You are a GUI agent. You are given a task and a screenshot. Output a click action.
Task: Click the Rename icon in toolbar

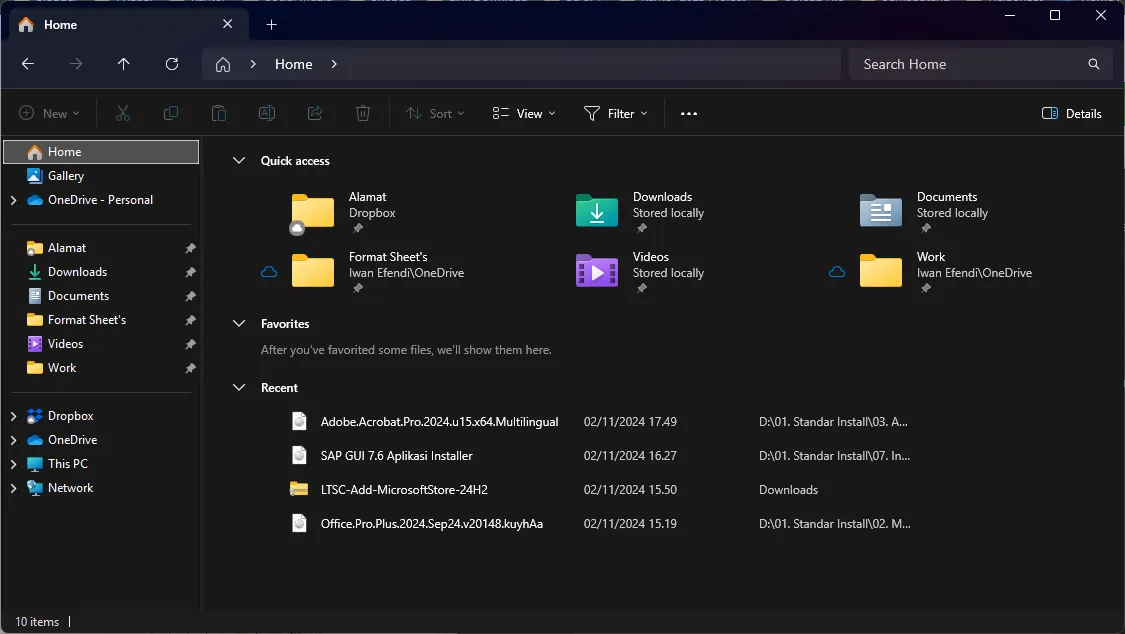point(267,114)
